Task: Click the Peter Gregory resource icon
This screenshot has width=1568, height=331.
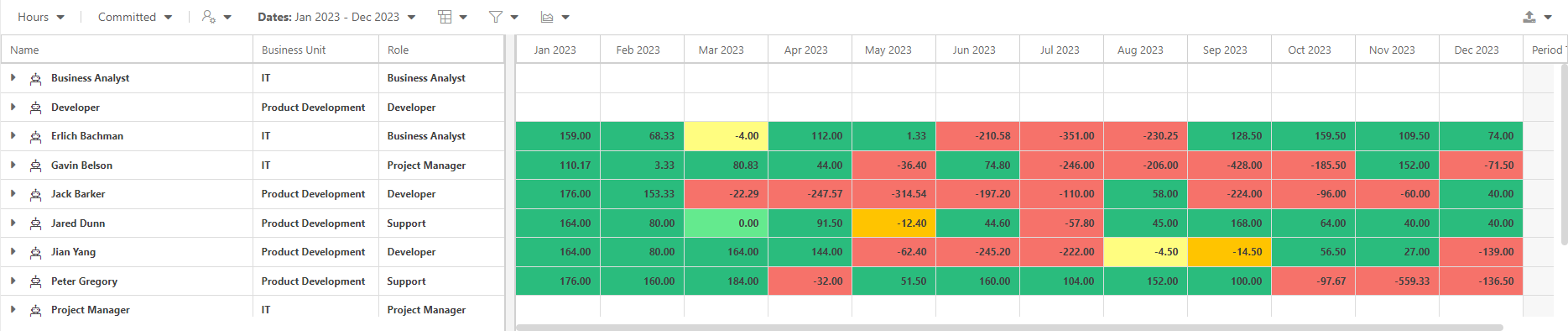Action: tap(36, 281)
